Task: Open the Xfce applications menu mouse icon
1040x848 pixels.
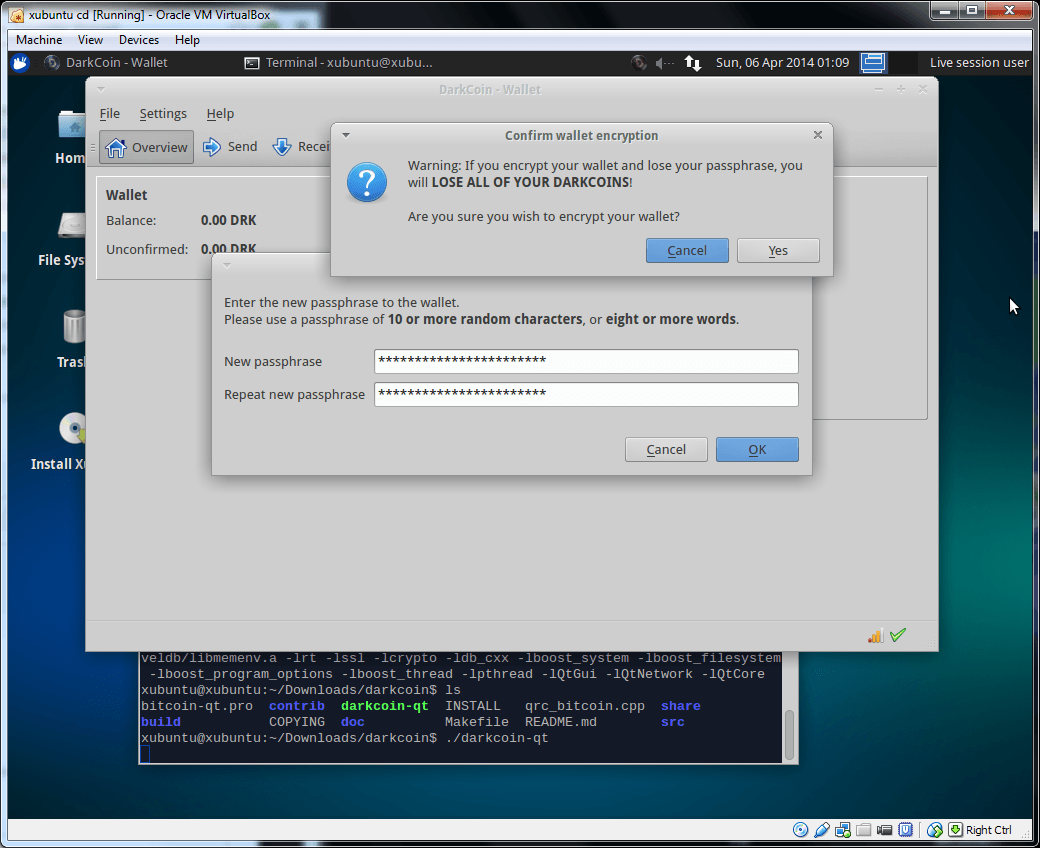Action: tap(20, 62)
